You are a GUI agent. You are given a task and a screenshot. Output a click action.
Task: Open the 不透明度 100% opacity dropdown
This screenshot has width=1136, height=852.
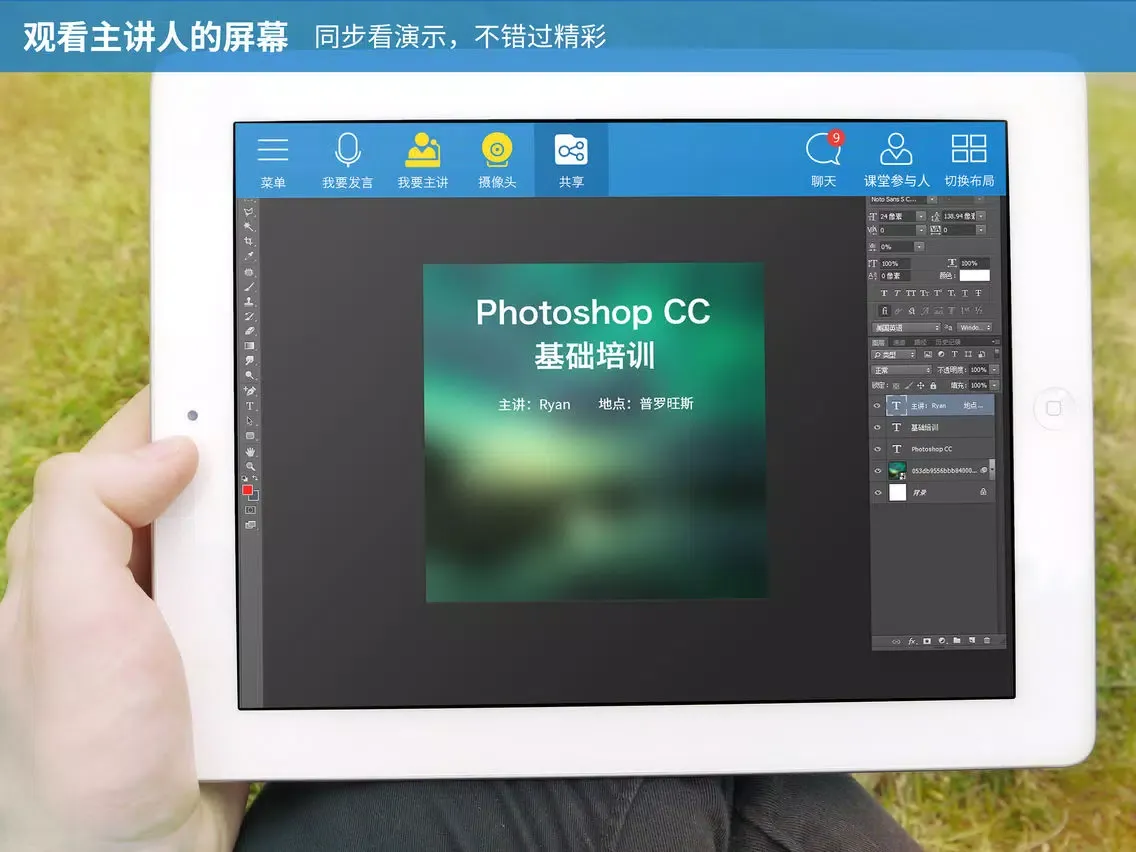(x=995, y=369)
